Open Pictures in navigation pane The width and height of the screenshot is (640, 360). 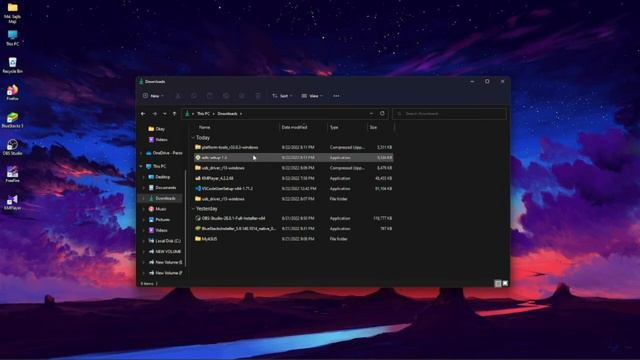(x=162, y=219)
